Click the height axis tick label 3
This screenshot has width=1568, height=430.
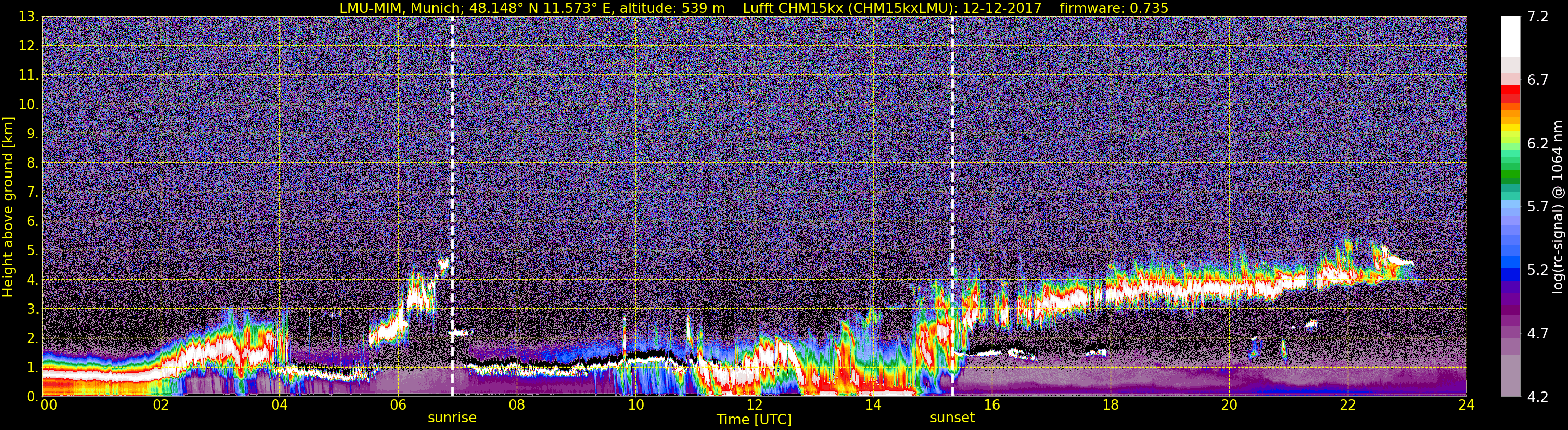point(33,309)
